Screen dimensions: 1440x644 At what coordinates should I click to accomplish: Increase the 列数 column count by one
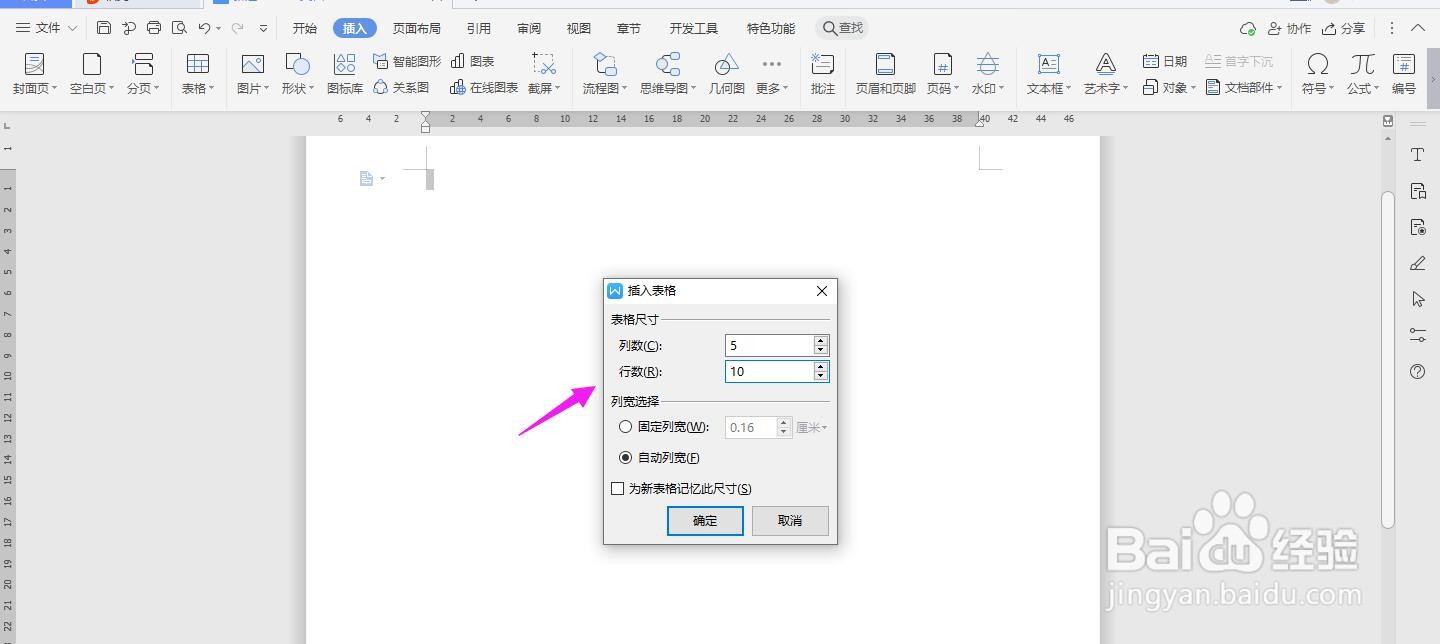pos(821,340)
